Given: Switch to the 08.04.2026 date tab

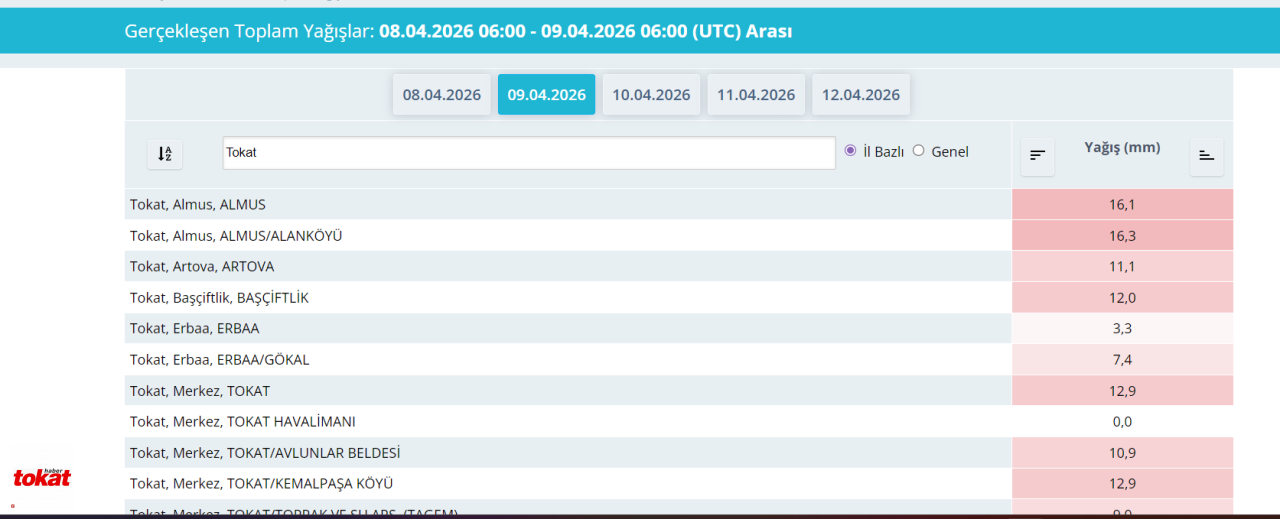Looking at the screenshot, I should tap(442, 95).
